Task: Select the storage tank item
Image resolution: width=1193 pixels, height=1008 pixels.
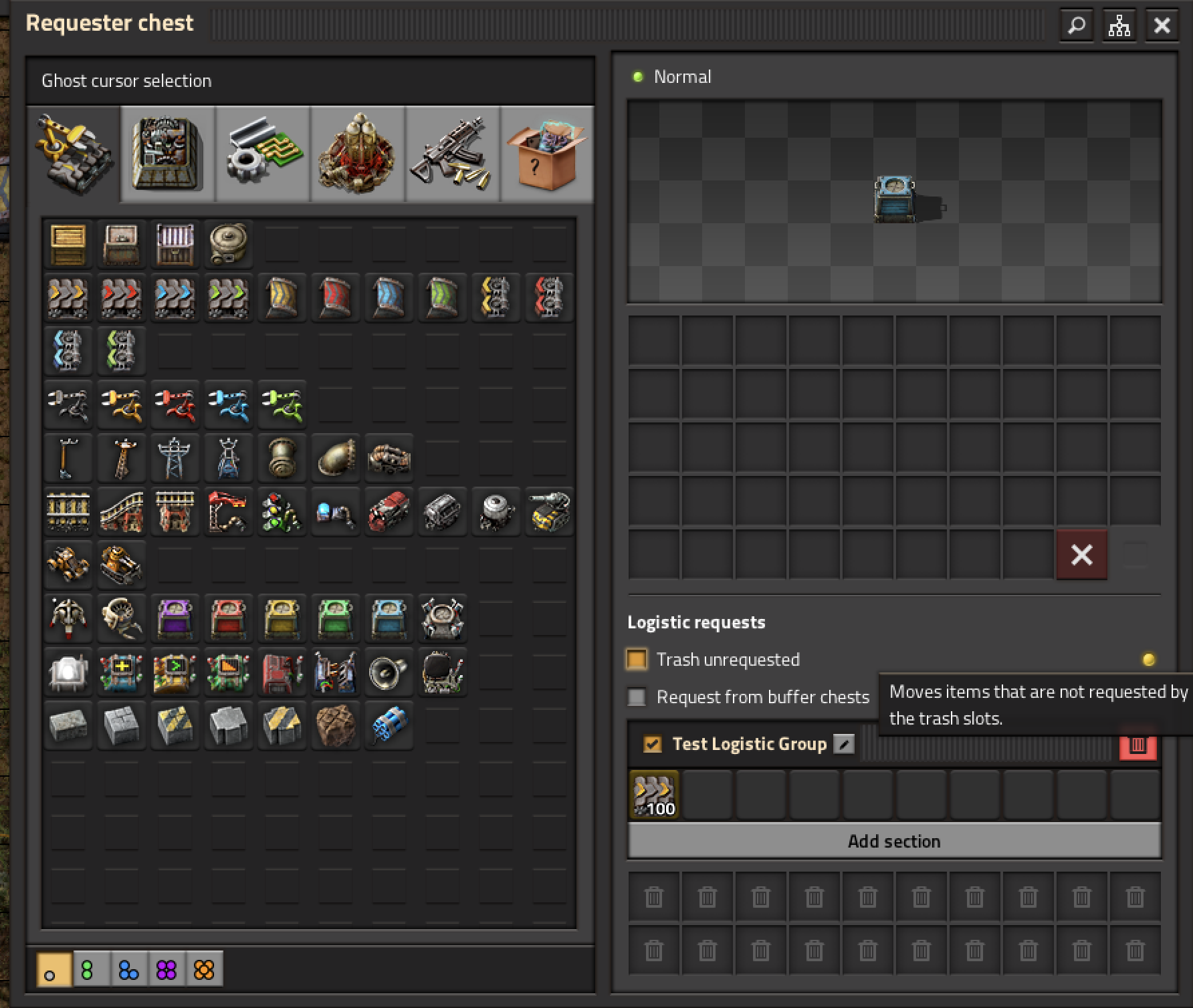Action: (229, 245)
